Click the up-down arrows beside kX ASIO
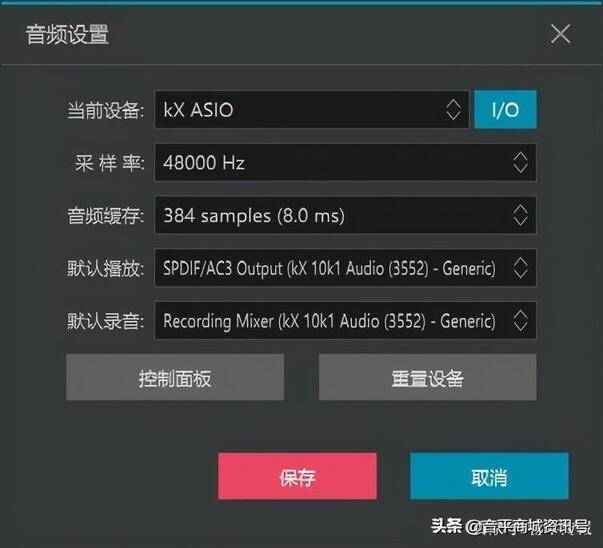603x548 pixels. point(453,110)
